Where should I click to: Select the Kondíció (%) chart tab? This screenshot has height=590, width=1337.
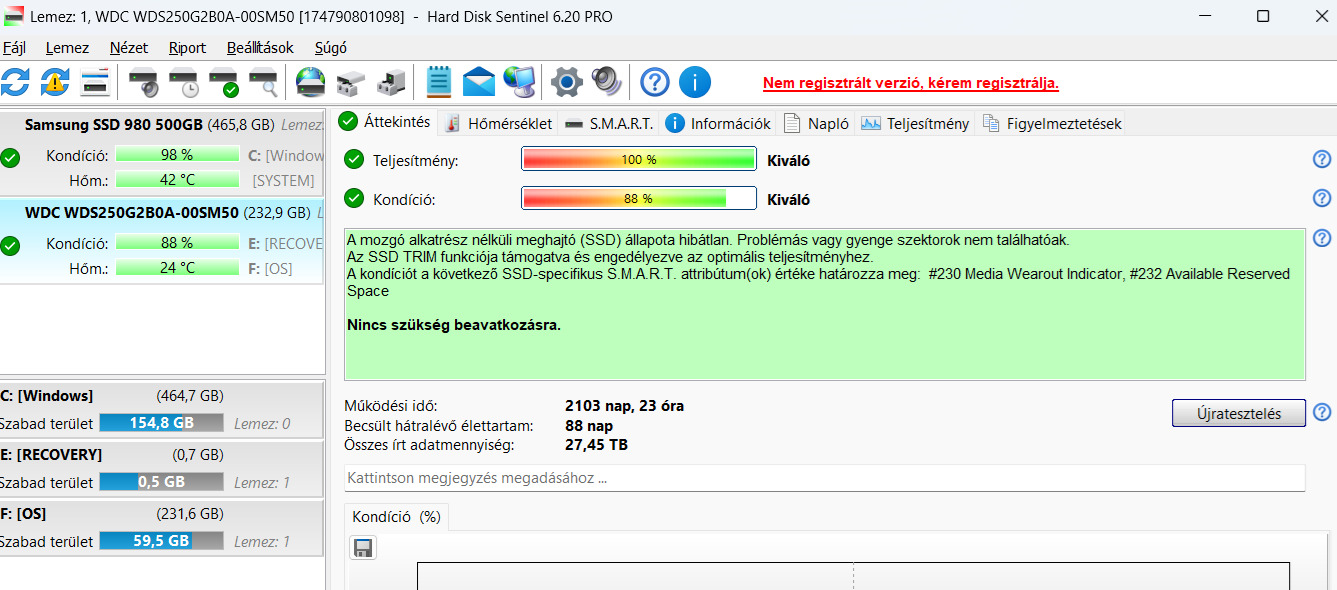click(x=397, y=517)
